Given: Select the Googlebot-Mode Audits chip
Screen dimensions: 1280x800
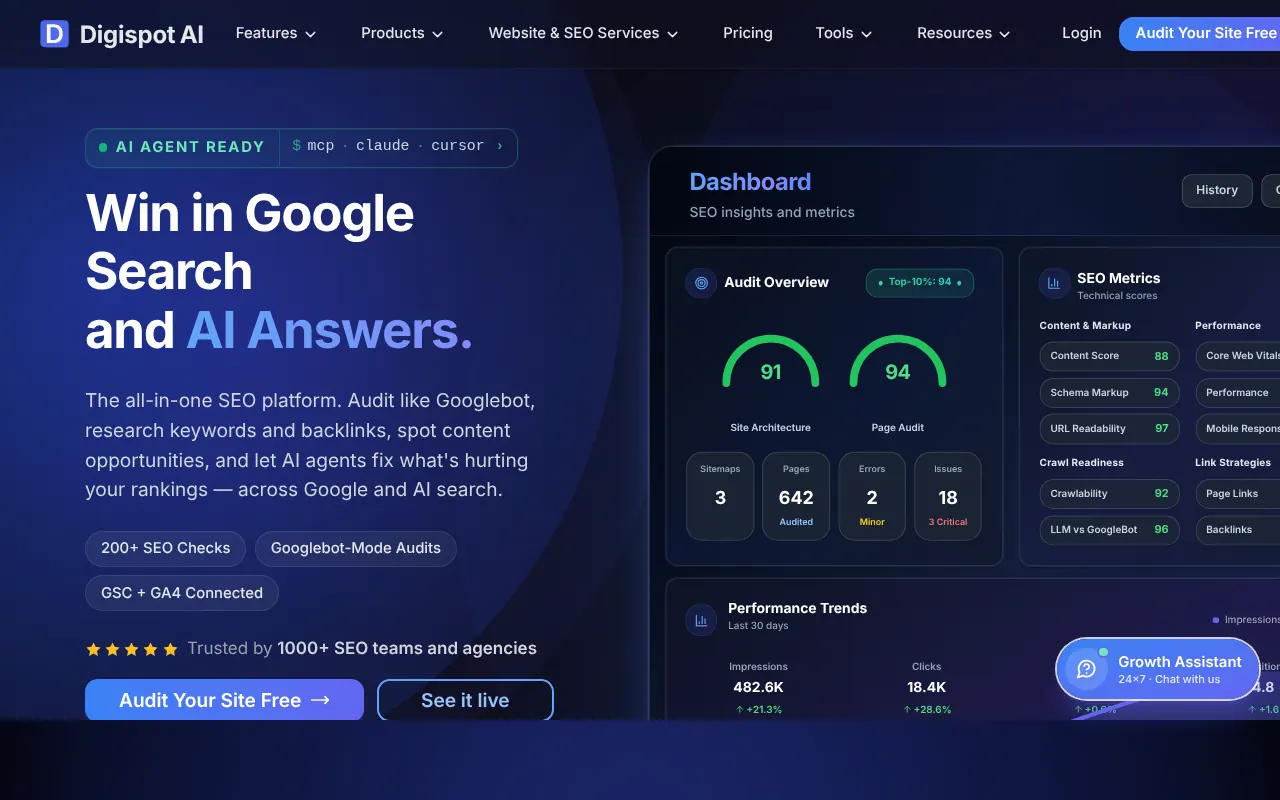Looking at the screenshot, I should coord(356,548).
